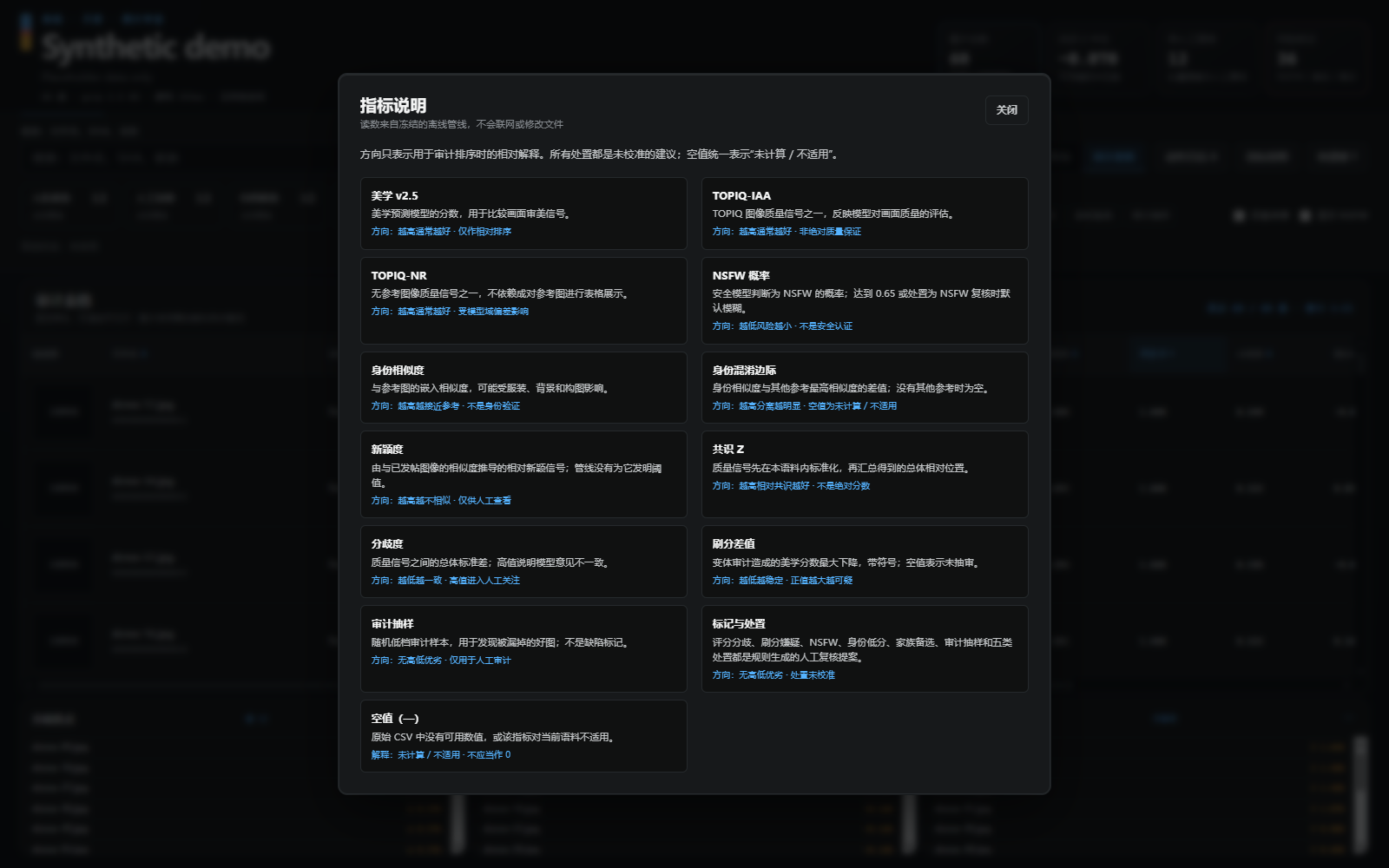Click the 新颖度 card title
The height and width of the screenshot is (868, 1389).
[387, 450]
